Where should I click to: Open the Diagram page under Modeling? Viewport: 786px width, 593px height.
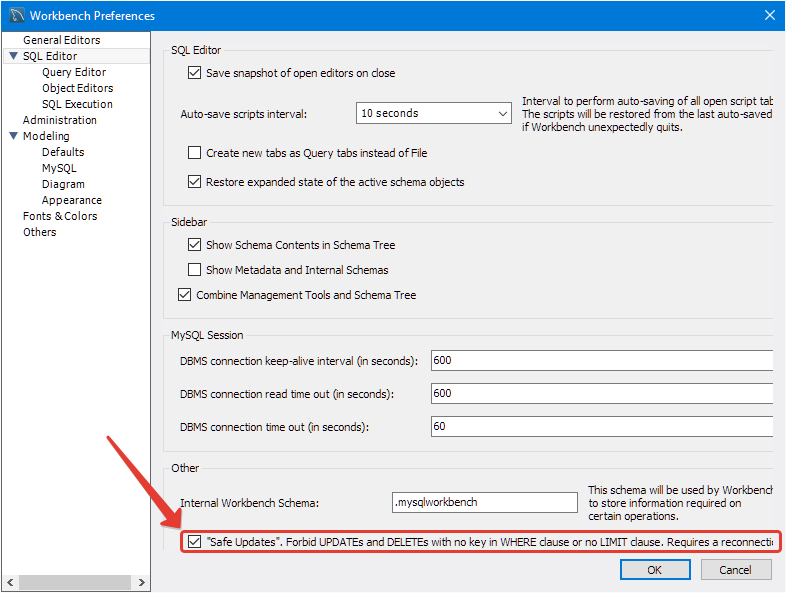(x=63, y=184)
